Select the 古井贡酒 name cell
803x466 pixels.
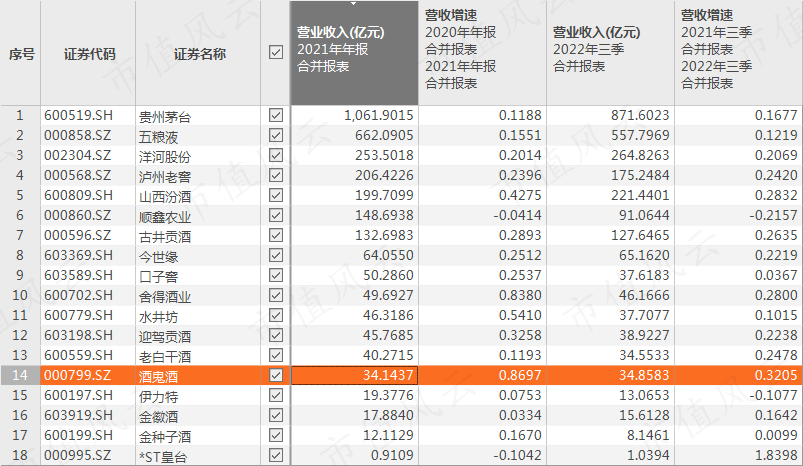198,236
